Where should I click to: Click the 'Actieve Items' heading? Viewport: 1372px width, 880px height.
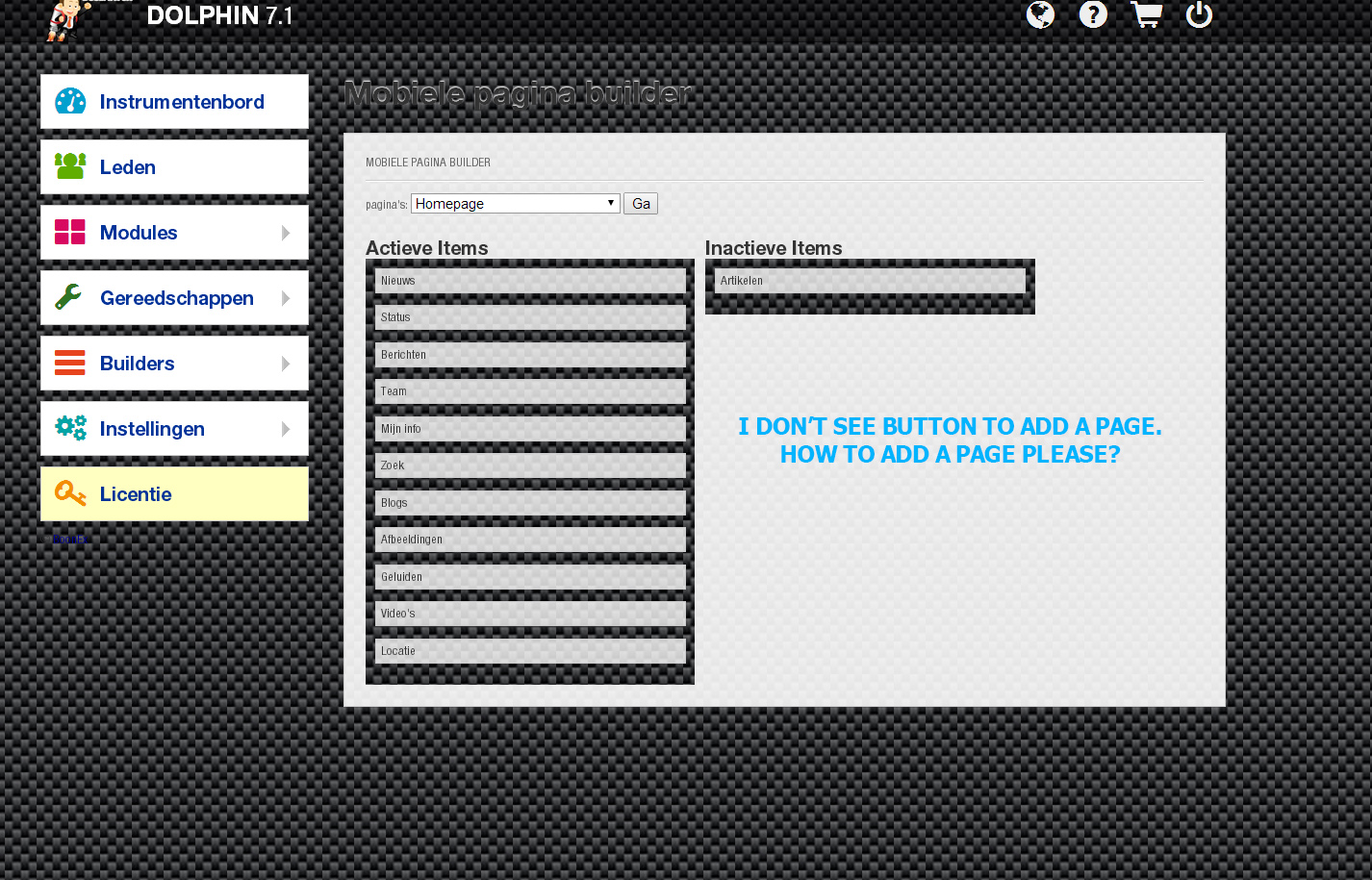[x=427, y=248]
